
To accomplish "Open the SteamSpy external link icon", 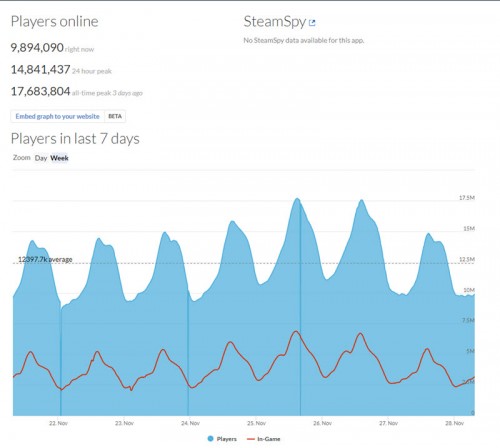I will (x=312, y=23).
